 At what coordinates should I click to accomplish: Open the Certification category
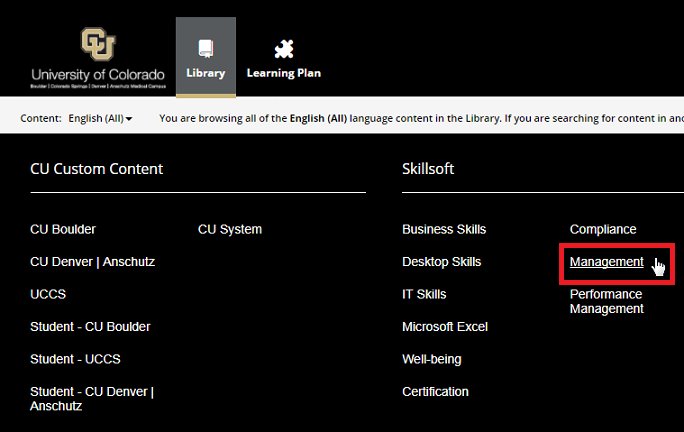435,391
